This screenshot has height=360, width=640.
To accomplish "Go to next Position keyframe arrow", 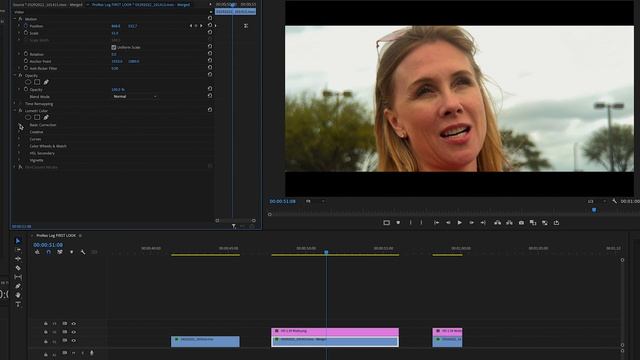I will pos(201,26).
